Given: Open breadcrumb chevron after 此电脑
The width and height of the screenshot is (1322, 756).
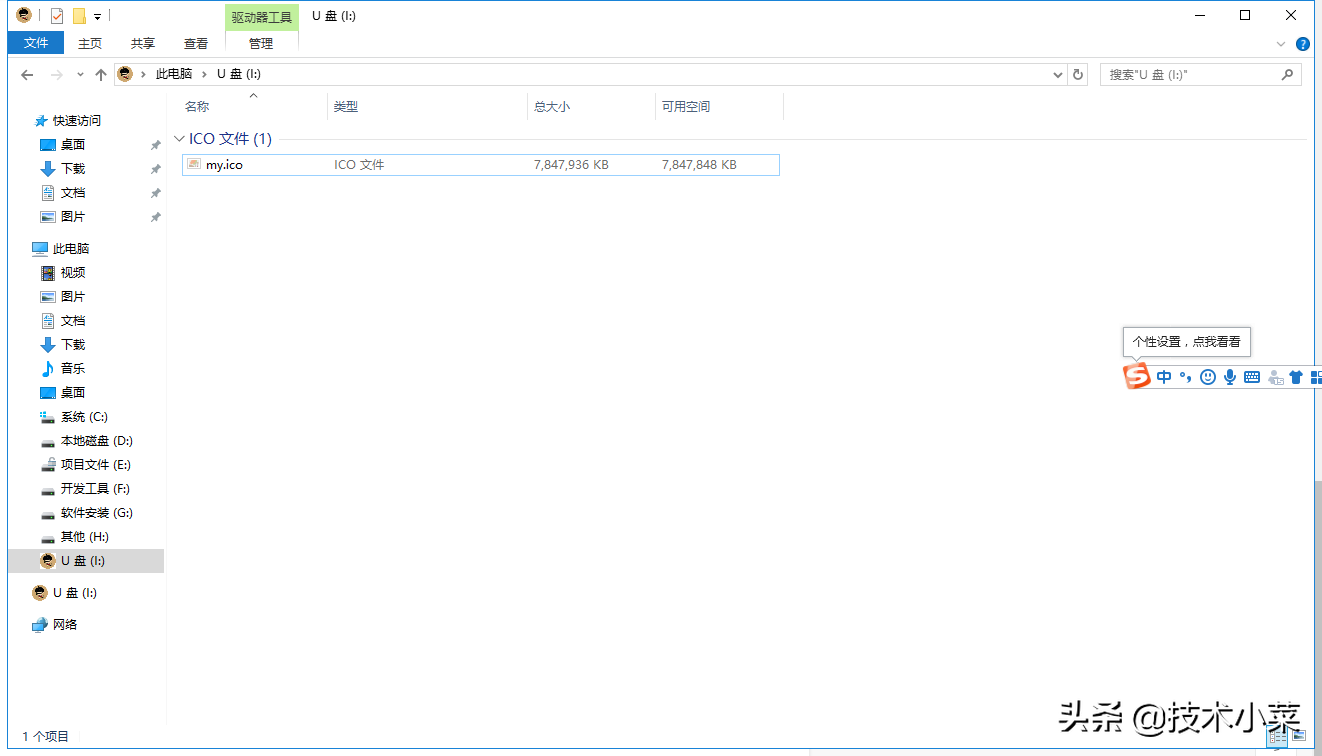Looking at the screenshot, I should 205,74.
